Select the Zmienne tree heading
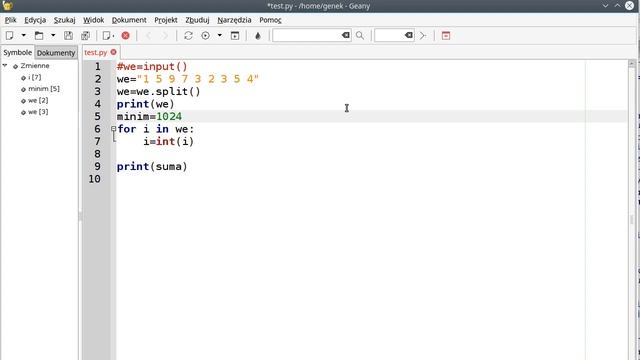 point(35,66)
